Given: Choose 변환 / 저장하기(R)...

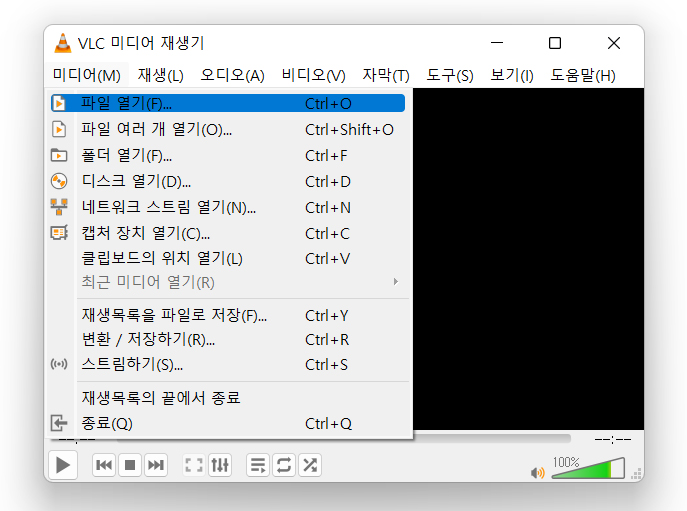Looking at the screenshot, I should (x=228, y=340).
